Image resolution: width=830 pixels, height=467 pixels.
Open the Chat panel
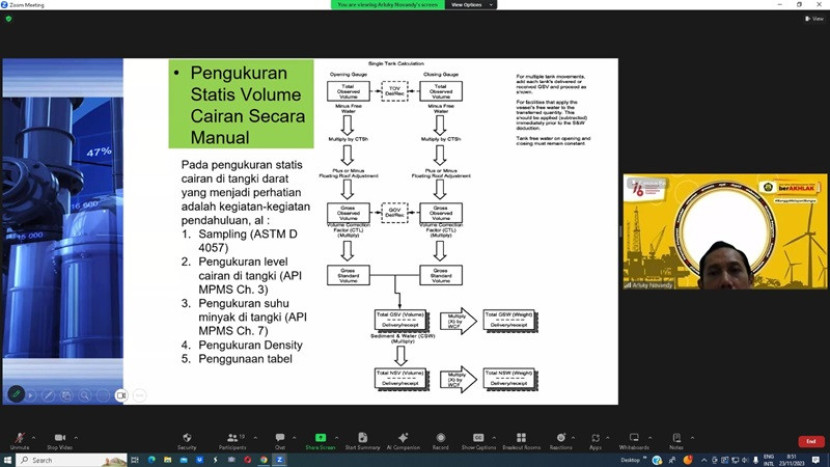click(280, 439)
